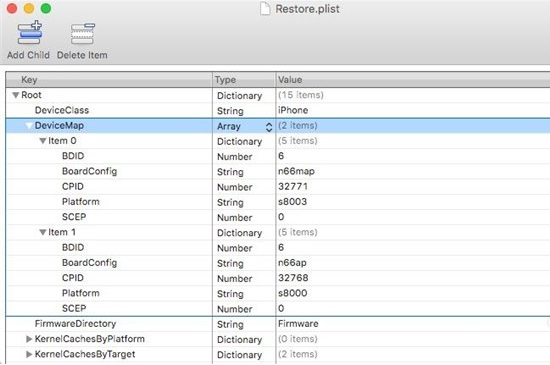Collapse the DeviceMap array triangle
The width and height of the screenshot is (550, 365).
(x=29, y=126)
